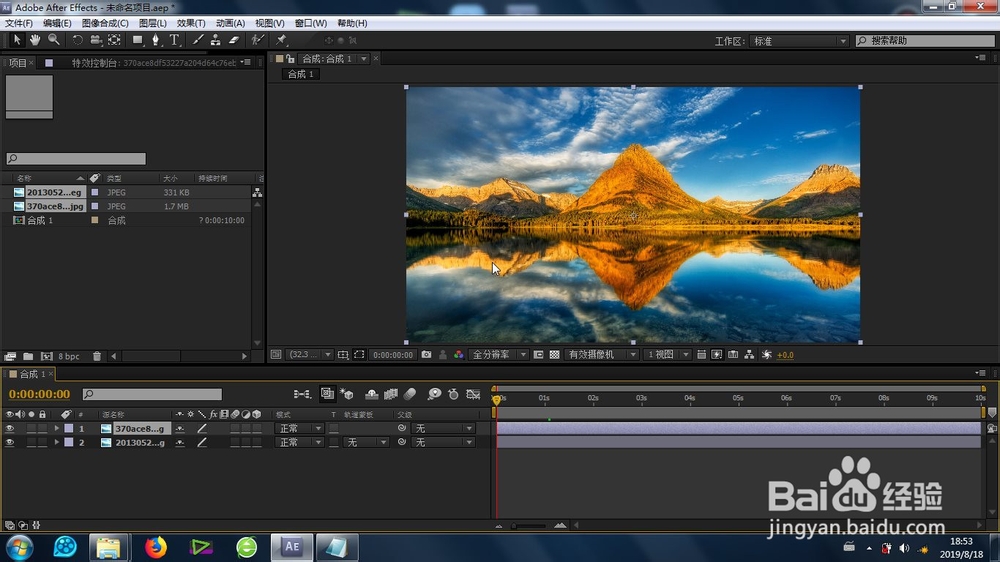Toggle live update icon in timeline
The height and width of the screenshot is (562, 1000).
pyautogui.click(x=327, y=394)
